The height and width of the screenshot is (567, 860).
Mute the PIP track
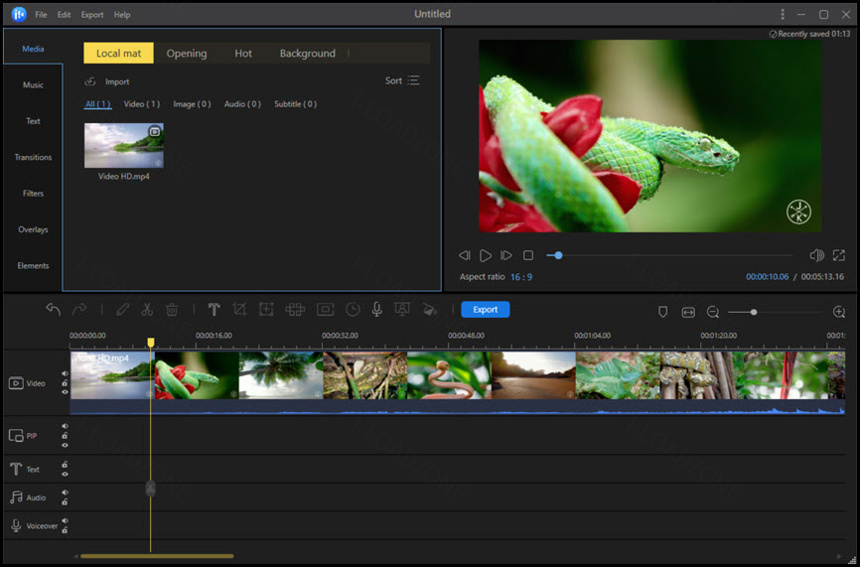(65, 426)
